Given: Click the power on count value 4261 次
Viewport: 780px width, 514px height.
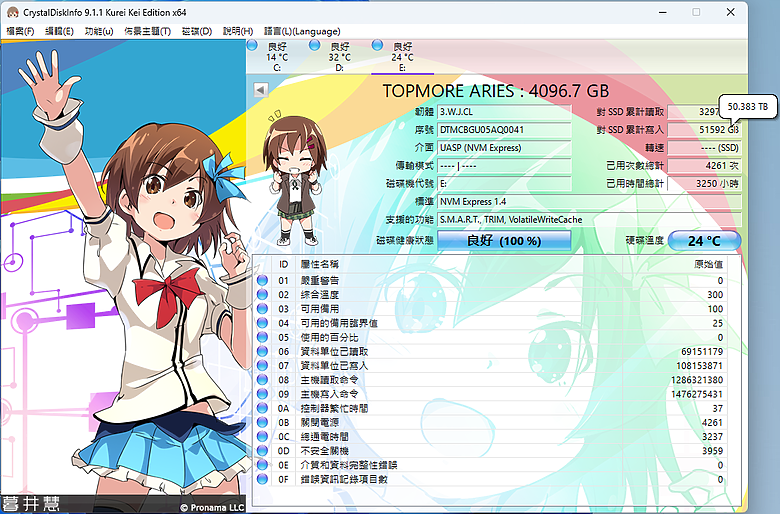Looking at the screenshot, I should pos(703,166).
